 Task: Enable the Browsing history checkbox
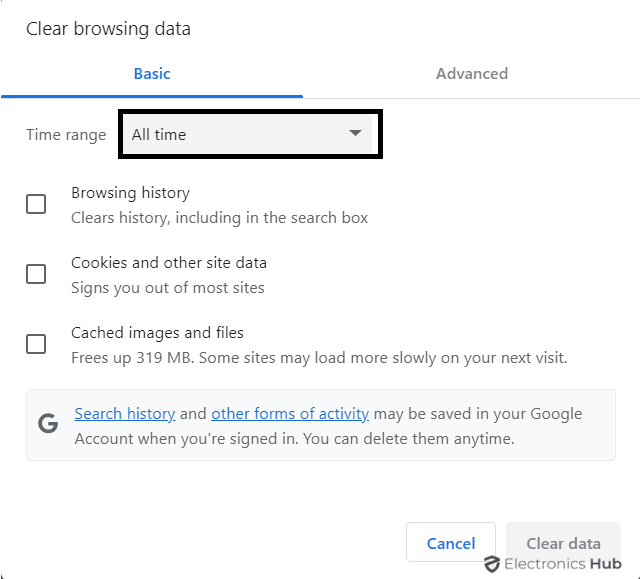tap(36, 204)
